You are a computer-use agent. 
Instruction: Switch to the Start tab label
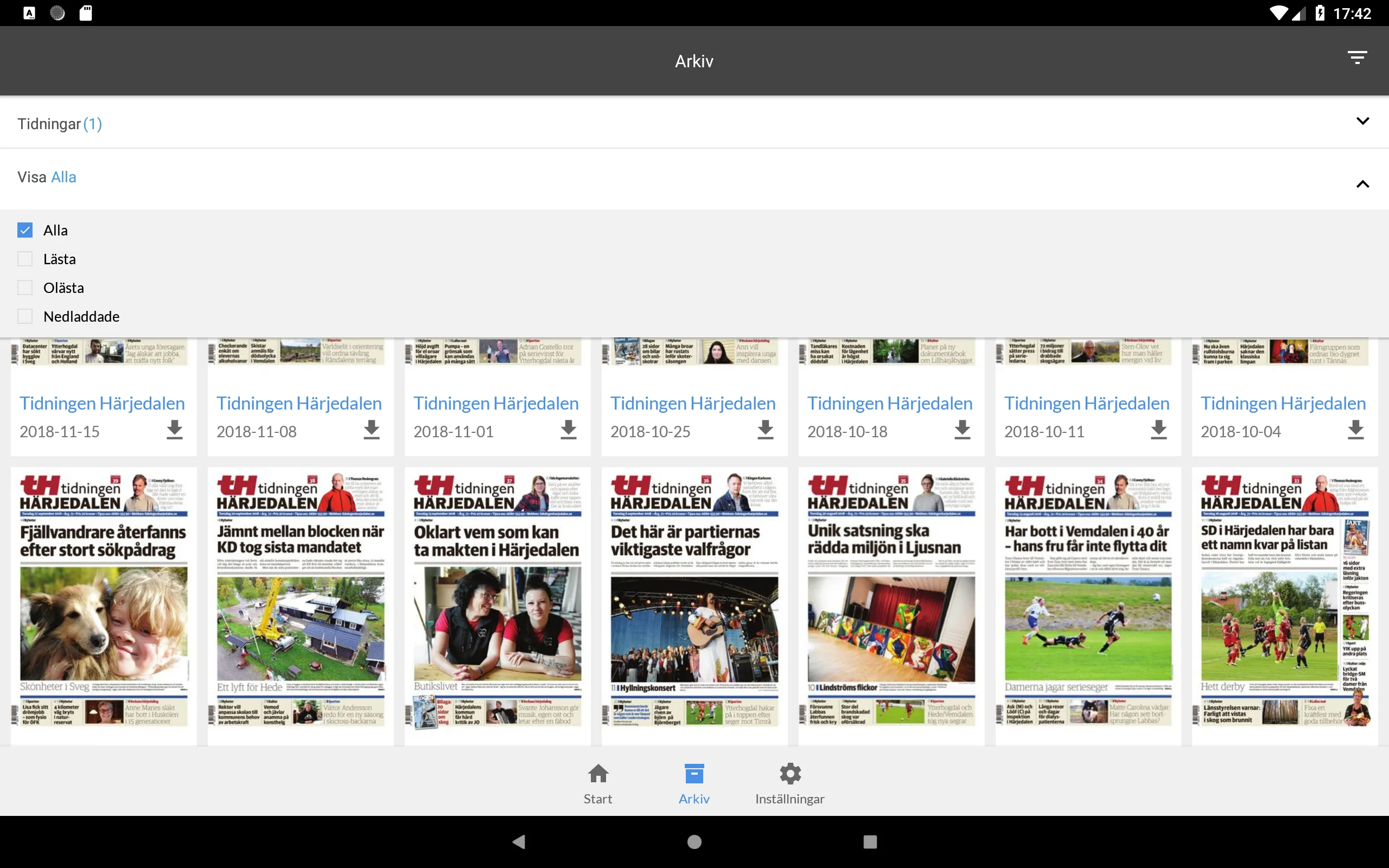598,799
